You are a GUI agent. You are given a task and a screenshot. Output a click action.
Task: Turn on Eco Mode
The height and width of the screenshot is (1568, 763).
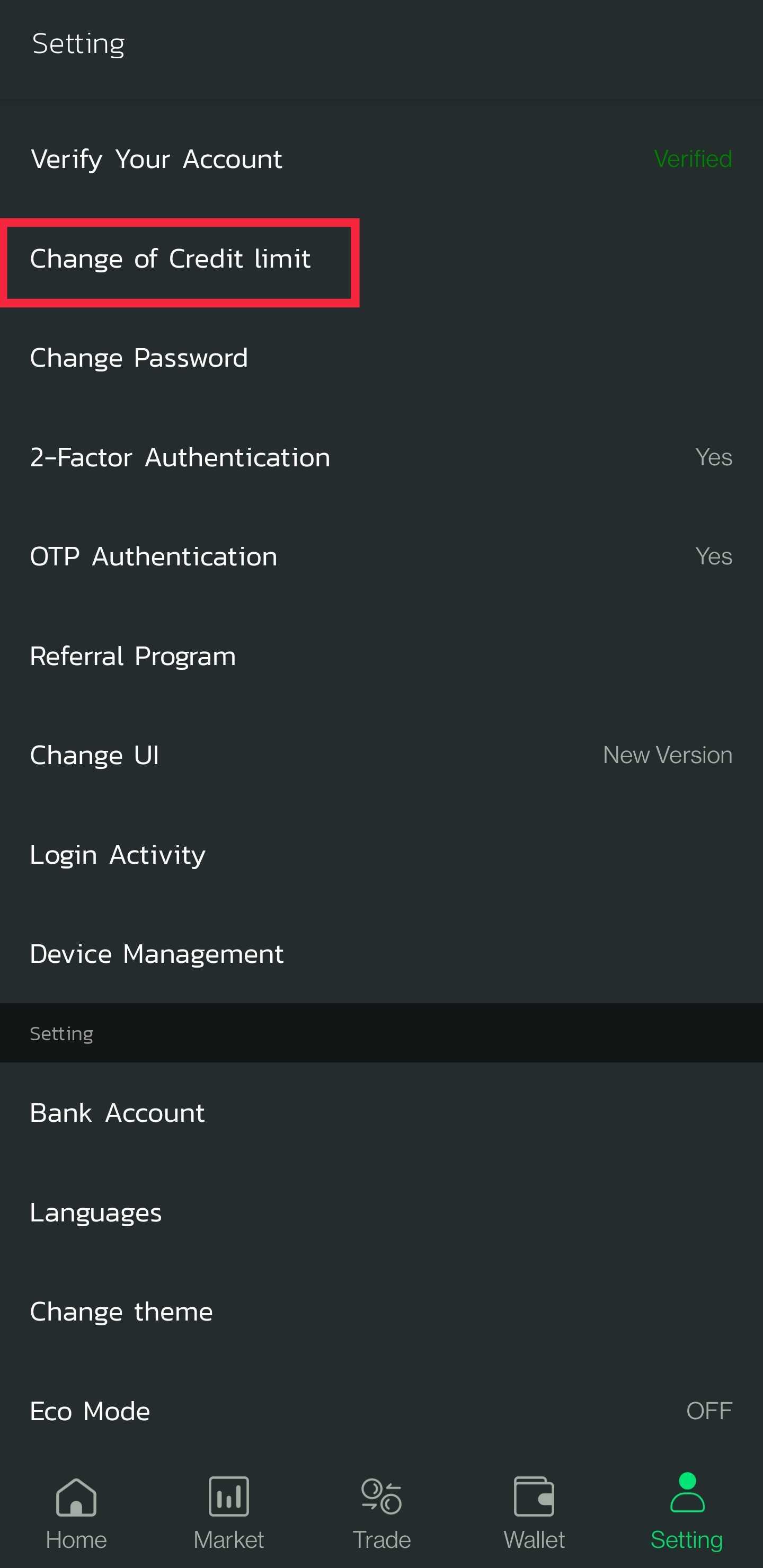click(381, 1411)
